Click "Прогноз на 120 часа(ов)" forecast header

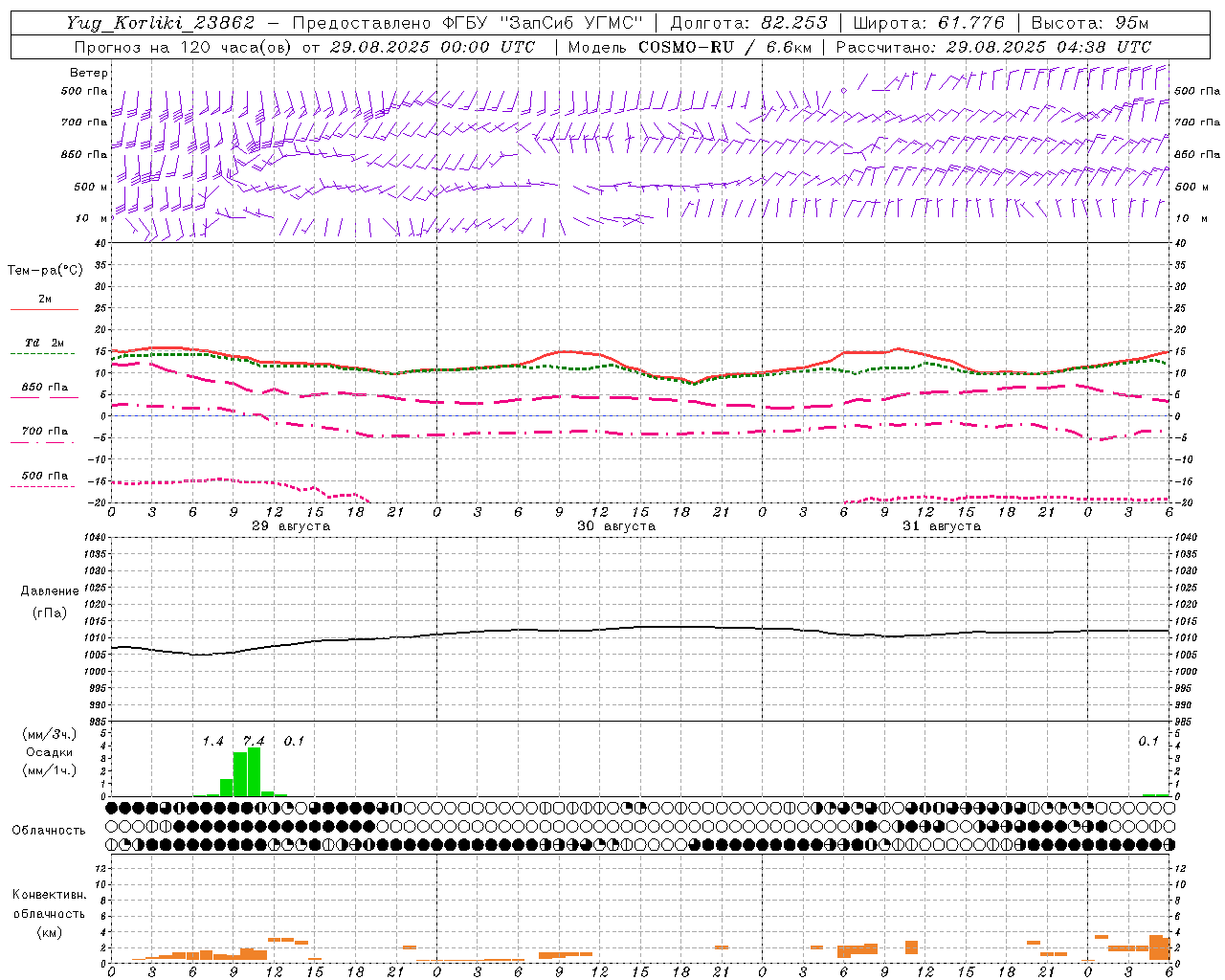click(x=184, y=47)
